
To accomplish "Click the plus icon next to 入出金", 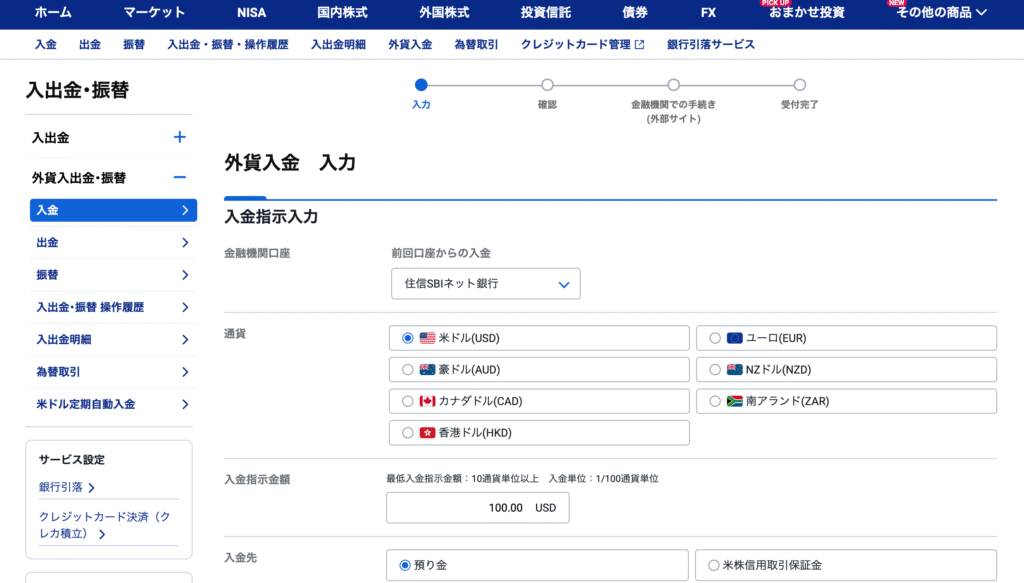I will (x=180, y=137).
